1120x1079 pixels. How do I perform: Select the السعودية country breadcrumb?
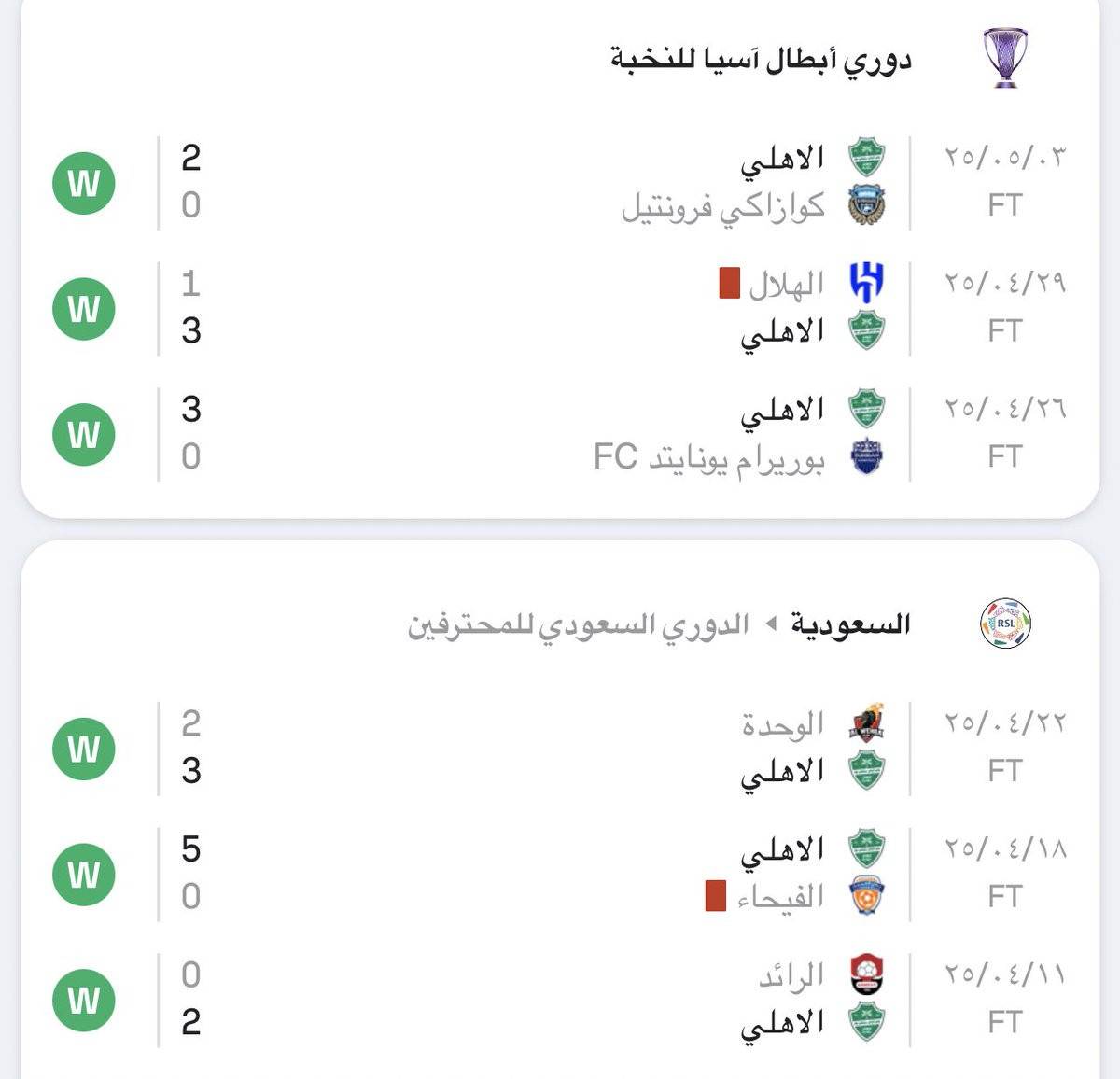coord(850,624)
